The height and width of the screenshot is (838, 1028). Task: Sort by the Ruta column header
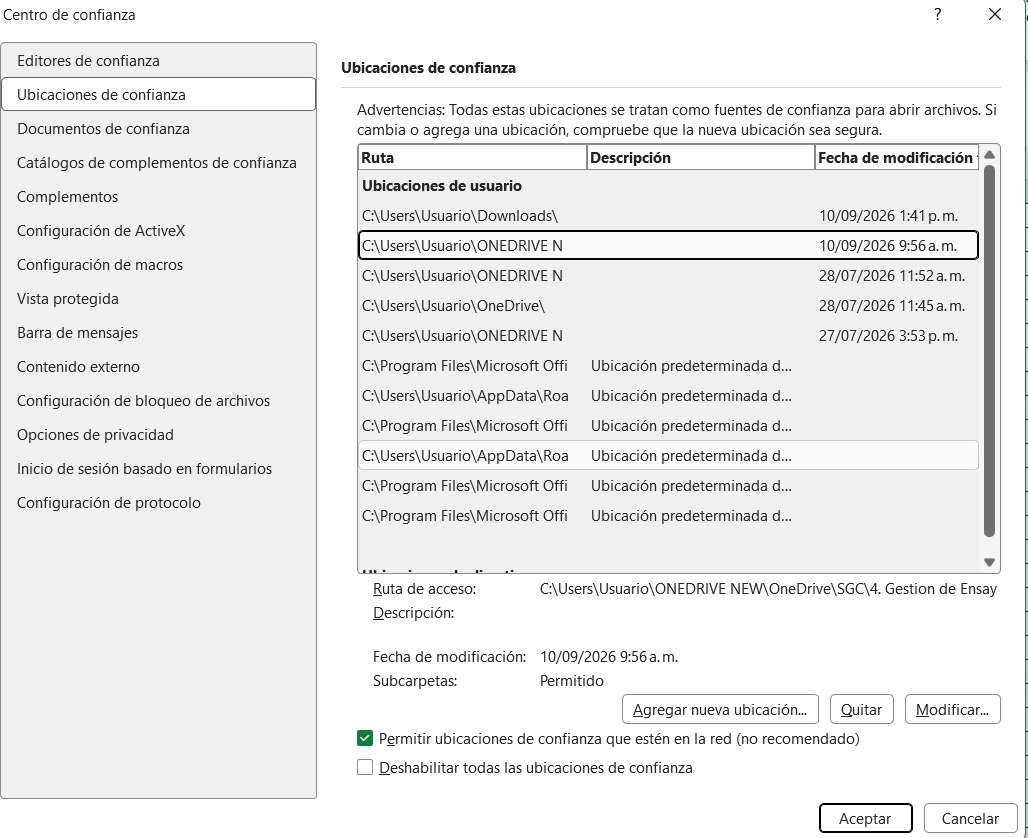473,157
